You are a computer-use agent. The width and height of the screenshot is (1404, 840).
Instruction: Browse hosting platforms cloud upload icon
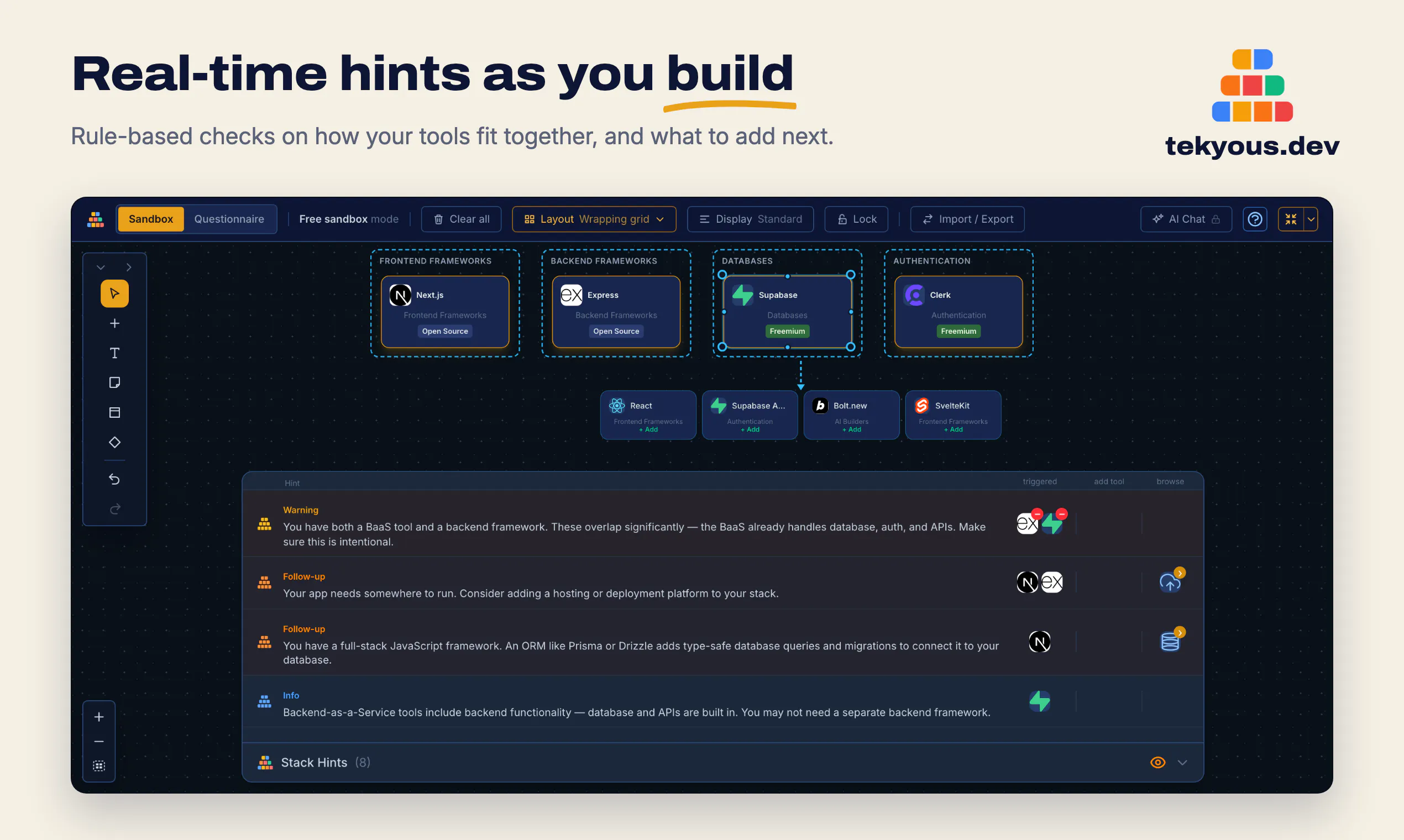(1170, 581)
